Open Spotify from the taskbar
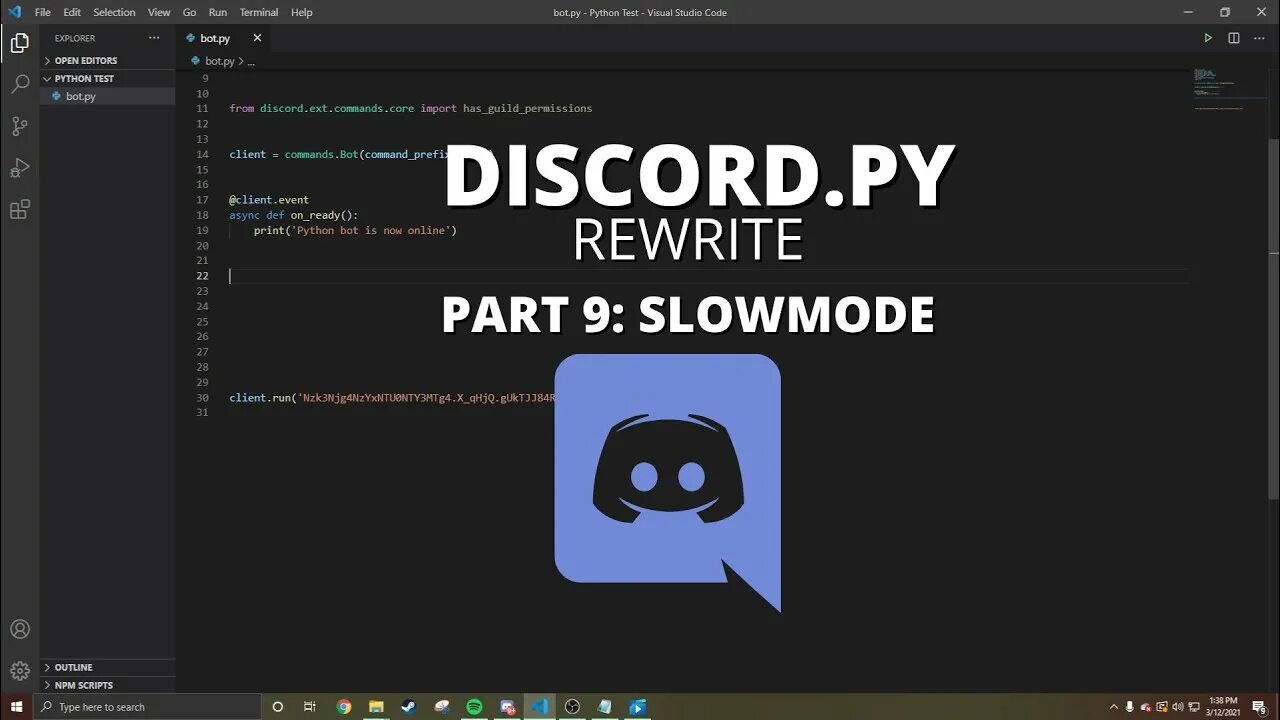This screenshot has height=720, width=1280. [x=474, y=707]
